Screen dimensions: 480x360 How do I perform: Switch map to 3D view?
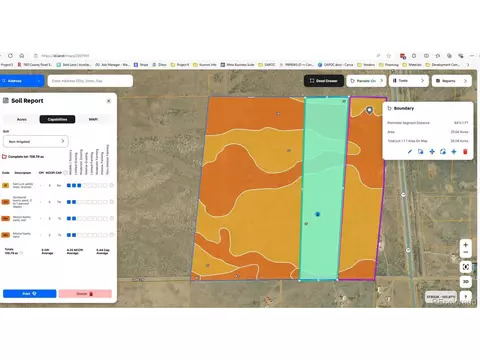coord(466,282)
